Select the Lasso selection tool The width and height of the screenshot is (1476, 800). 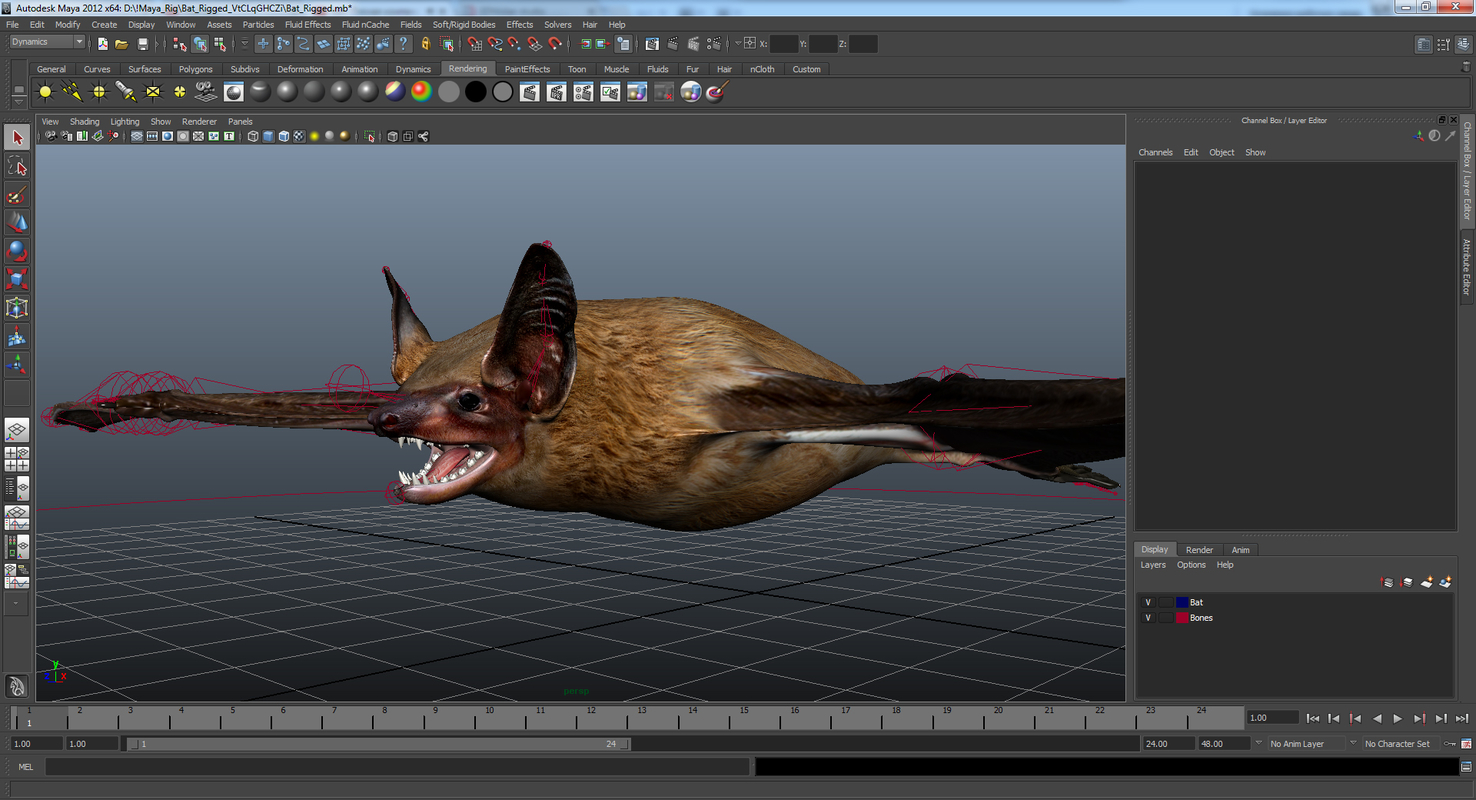(16, 164)
